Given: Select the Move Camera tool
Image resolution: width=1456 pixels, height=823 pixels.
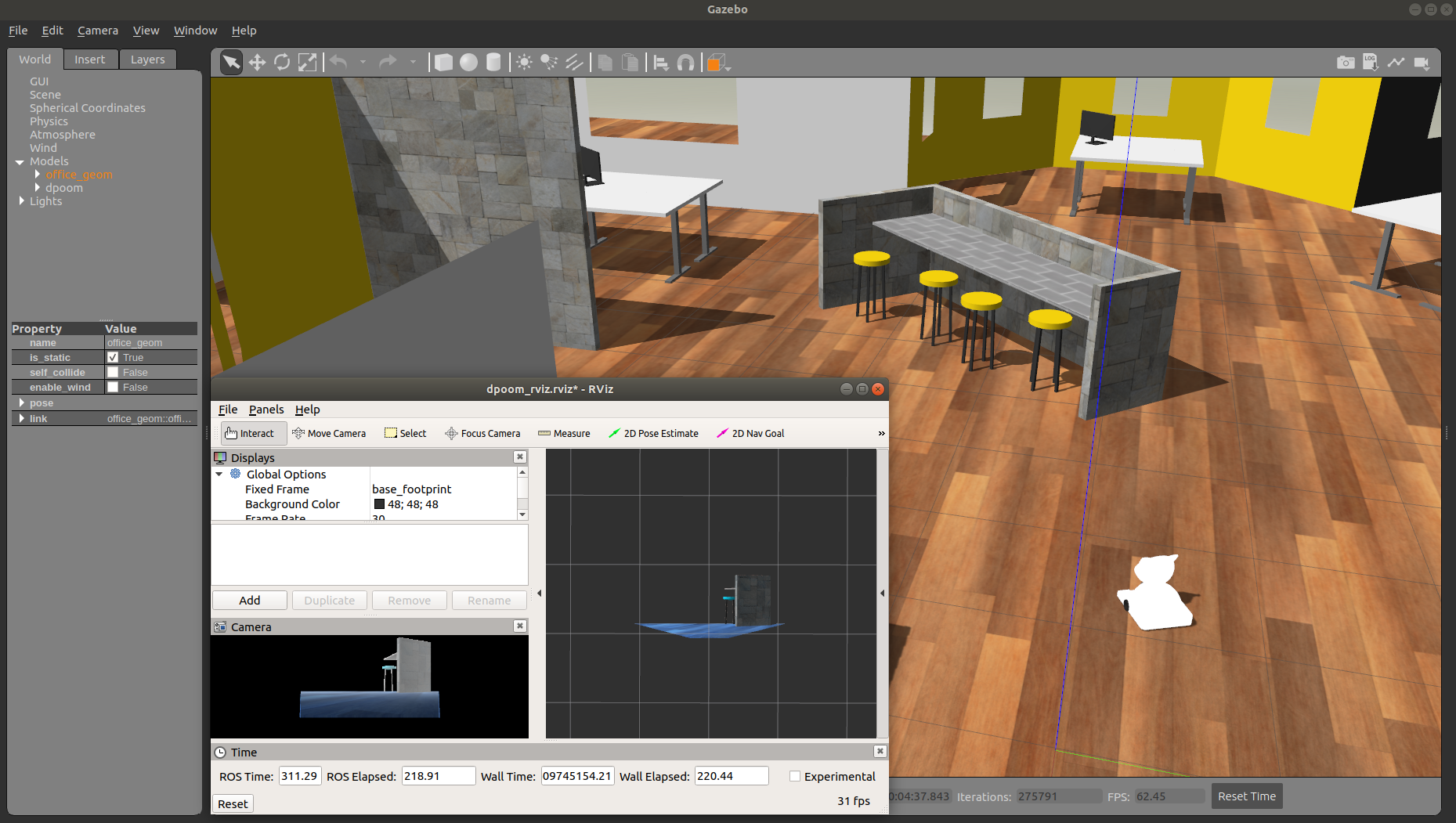Looking at the screenshot, I should tap(329, 433).
